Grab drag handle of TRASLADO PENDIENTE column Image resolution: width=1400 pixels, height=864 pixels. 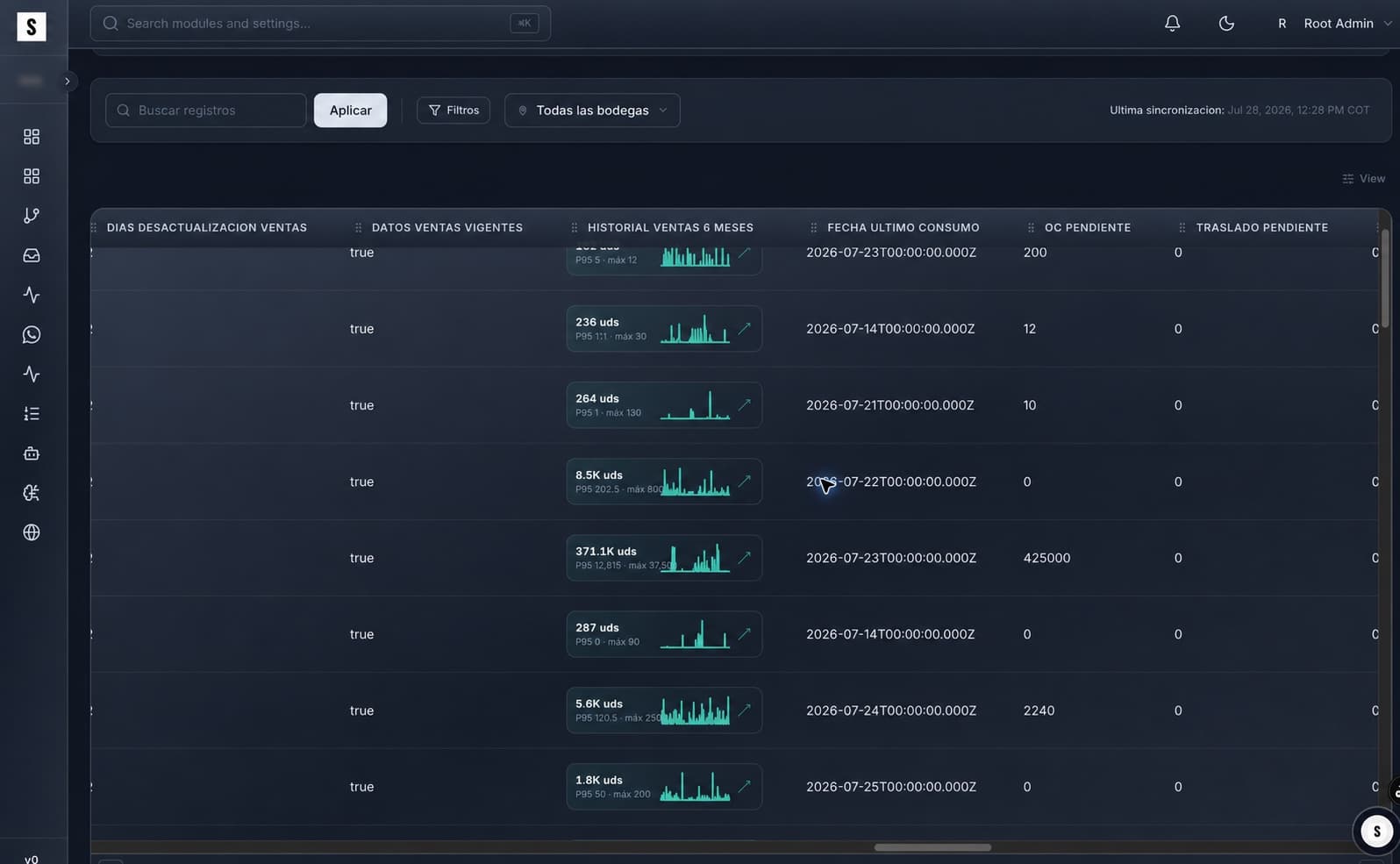coord(1182,228)
